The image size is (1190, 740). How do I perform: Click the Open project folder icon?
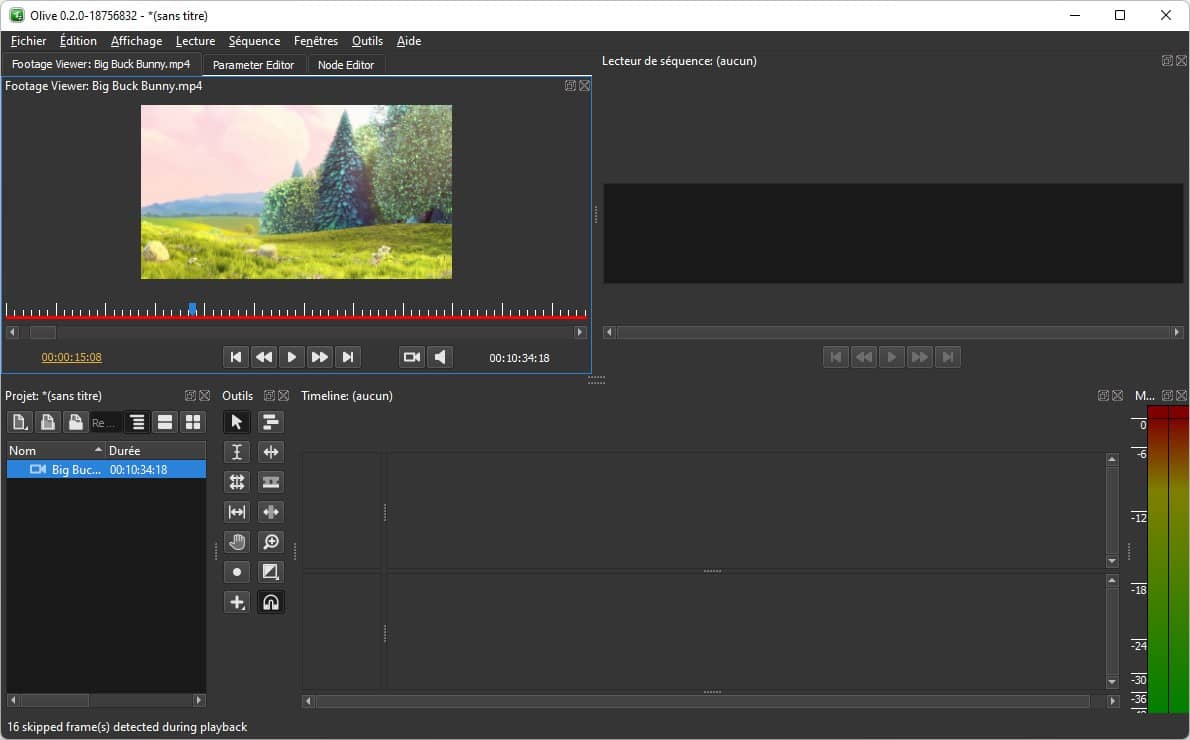[x=74, y=422]
